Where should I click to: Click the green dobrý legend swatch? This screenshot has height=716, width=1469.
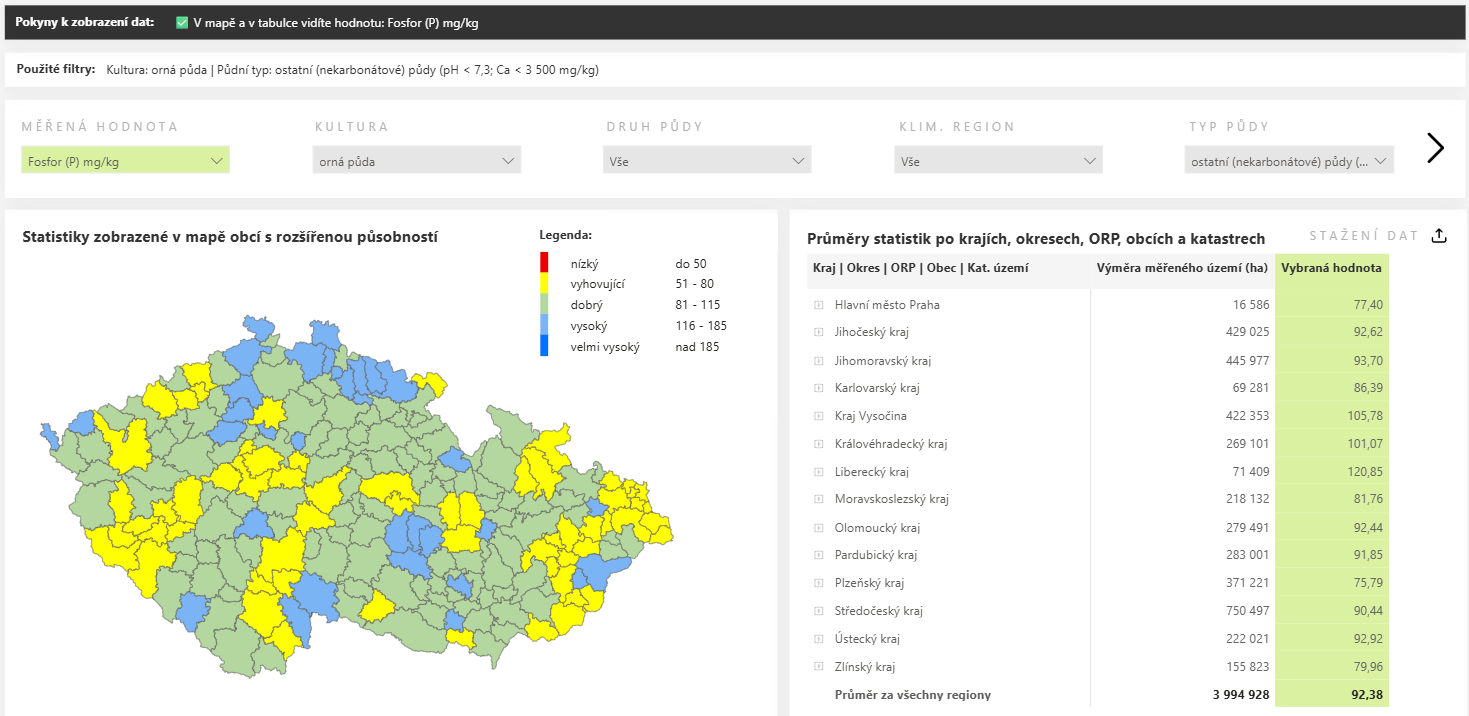(544, 305)
